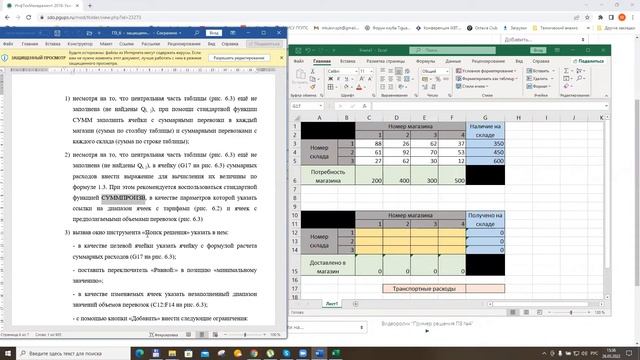Click Wrap Text icon in Excel alignment
The width and height of the screenshot is (640, 360).
407,71
